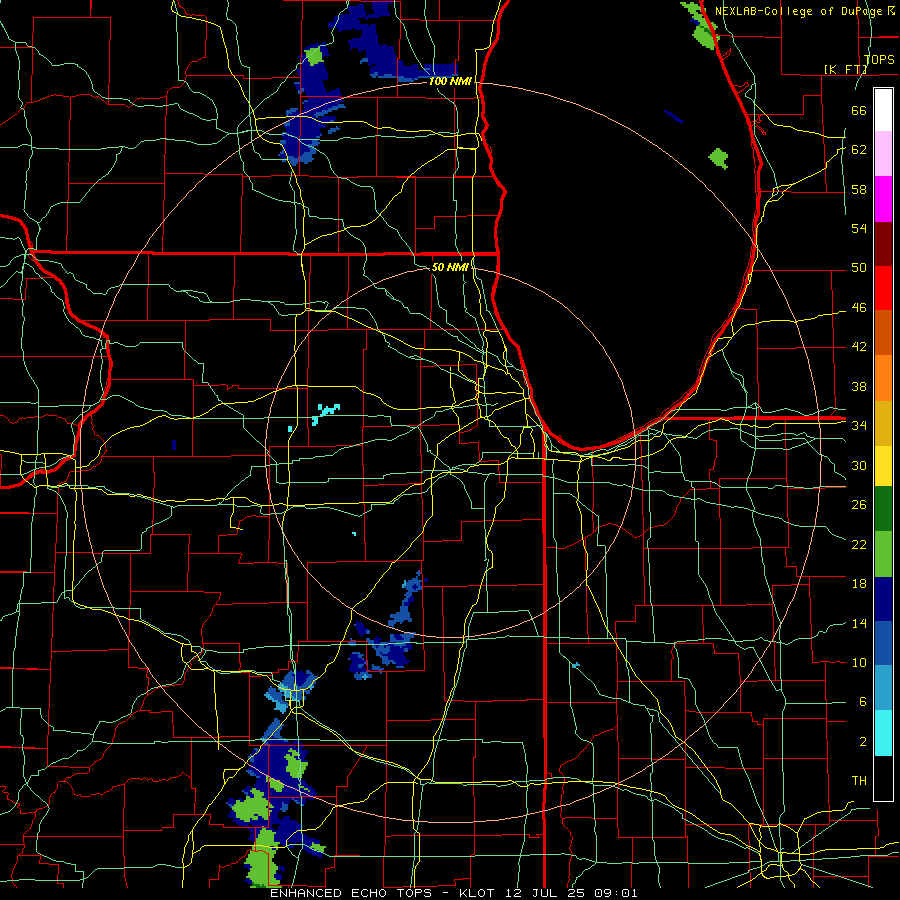Click the 2 legend value

coord(862,742)
